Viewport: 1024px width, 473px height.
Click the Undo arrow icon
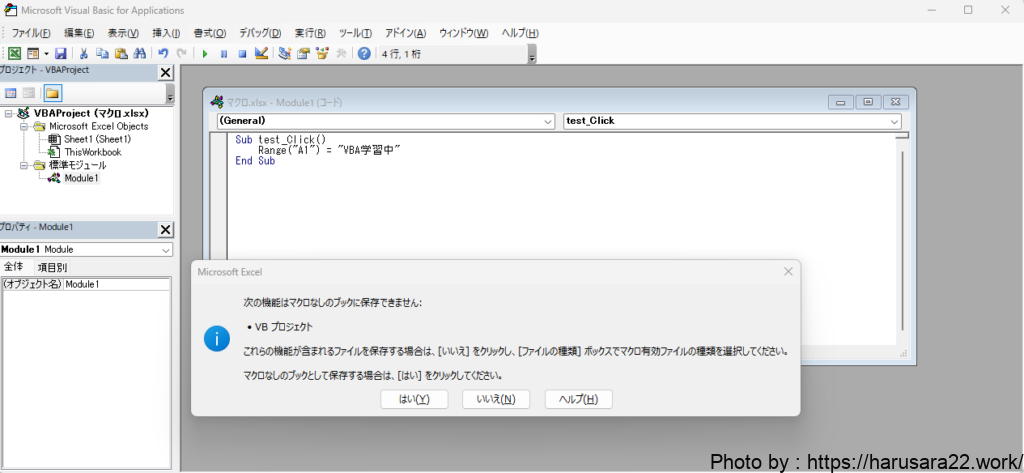pyautogui.click(x=163, y=53)
